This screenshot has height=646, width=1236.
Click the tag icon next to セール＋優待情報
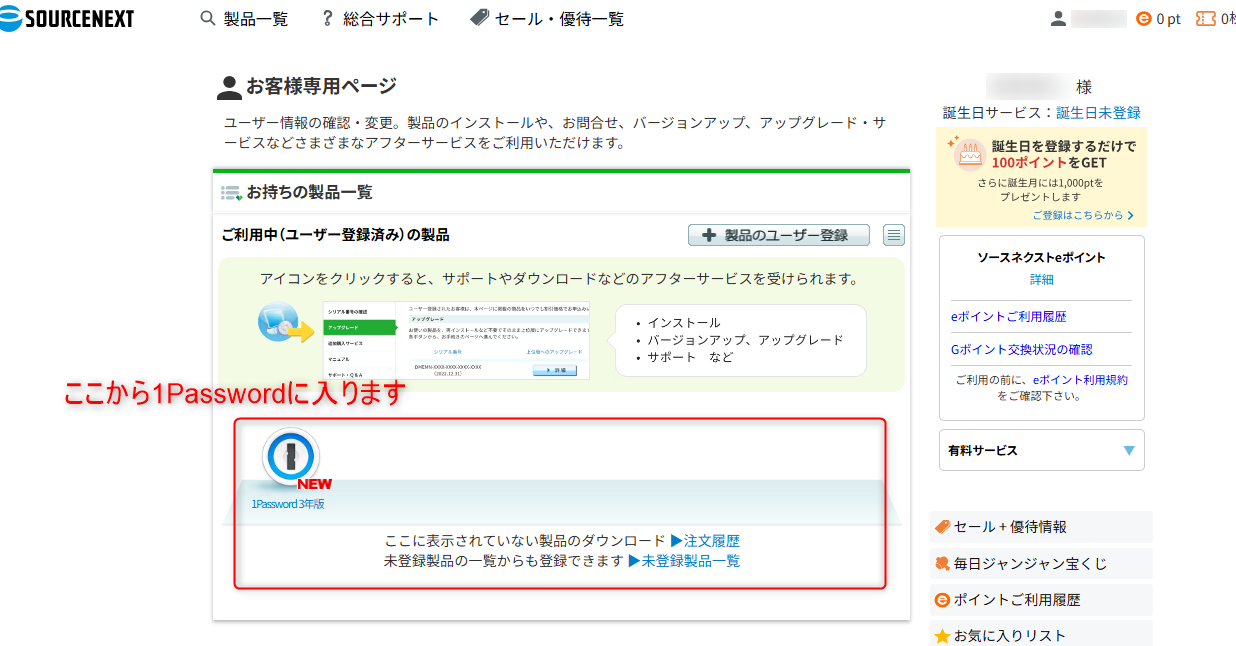(x=942, y=527)
